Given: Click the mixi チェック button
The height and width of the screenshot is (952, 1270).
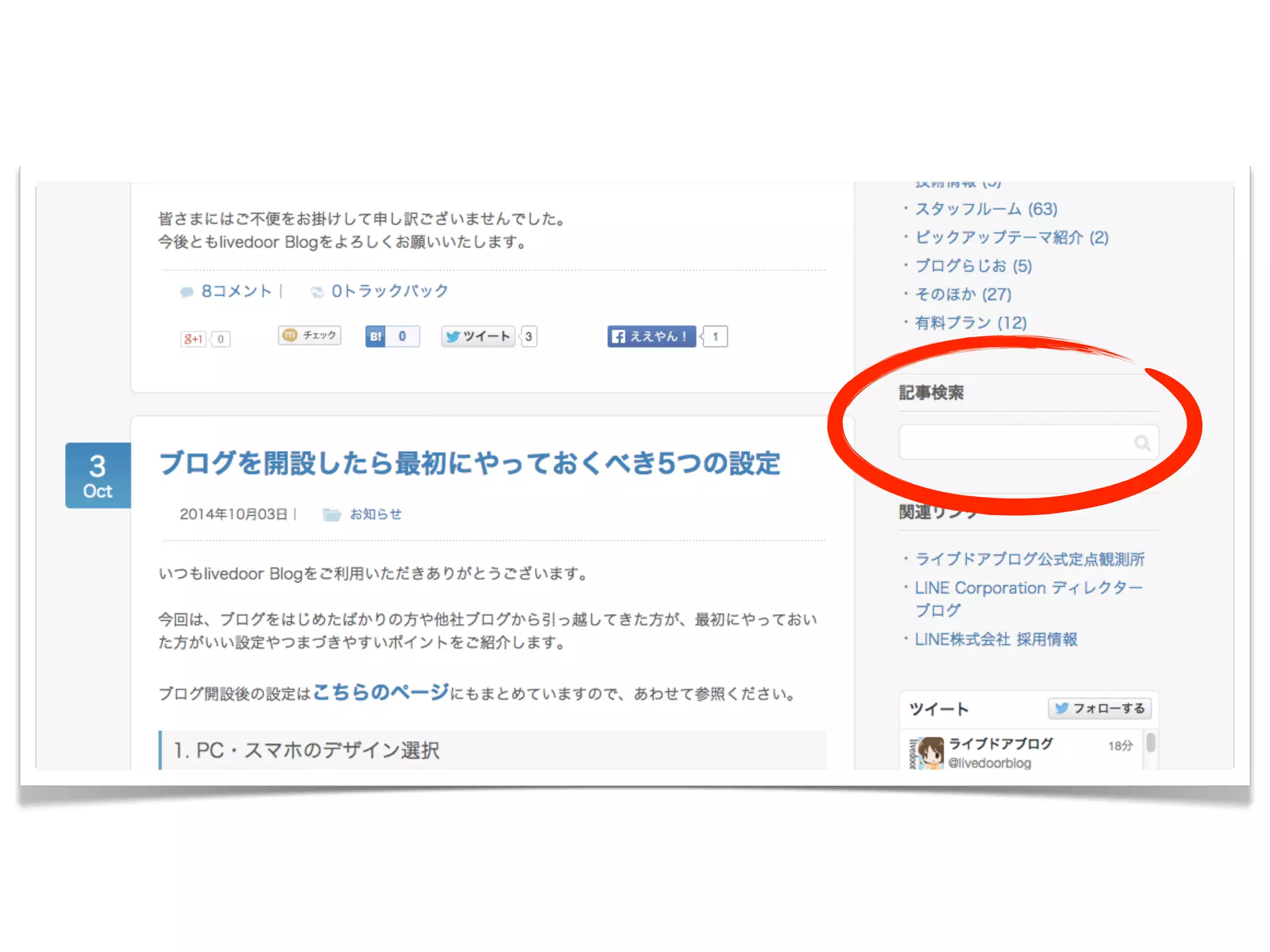Looking at the screenshot, I should tap(309, 335).
